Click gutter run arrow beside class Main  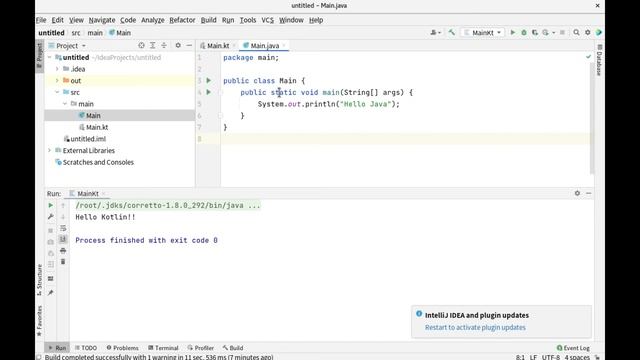(x=209, y=80)
